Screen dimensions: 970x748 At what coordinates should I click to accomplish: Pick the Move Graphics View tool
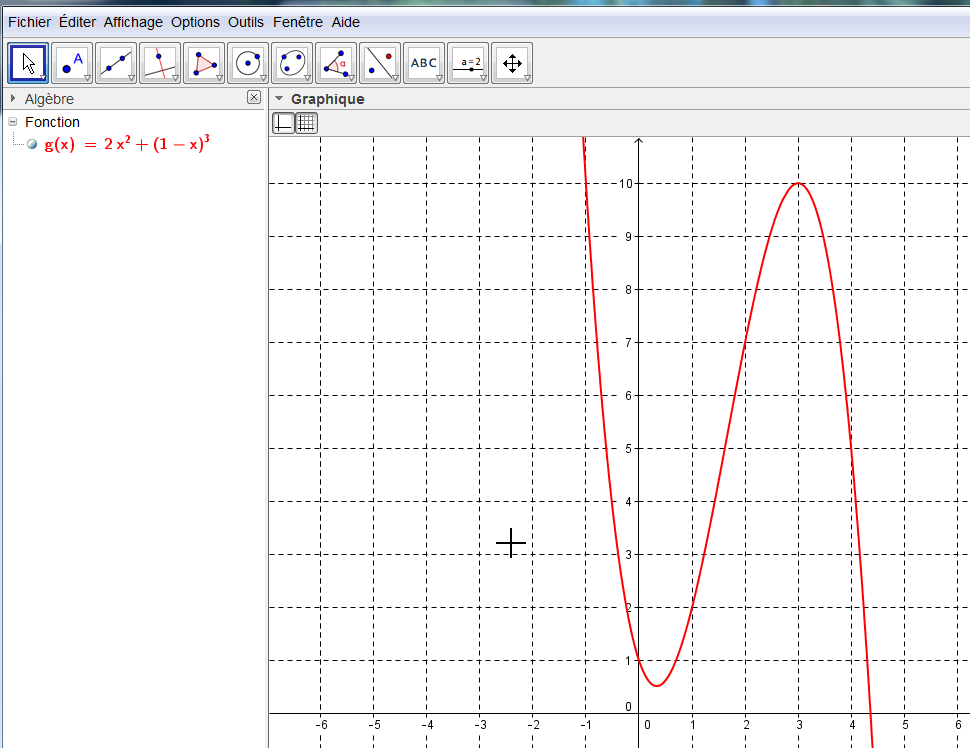pyautogui.click(x=512, y=63)
